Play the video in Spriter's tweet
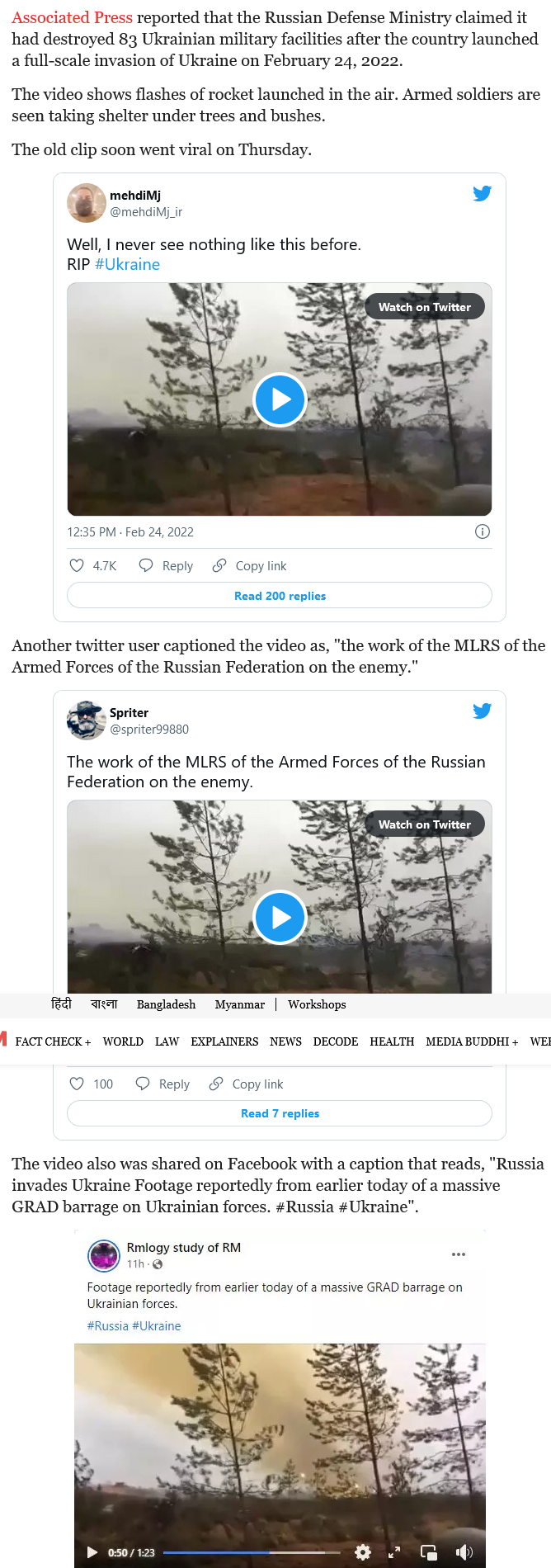 coord(280,917)
